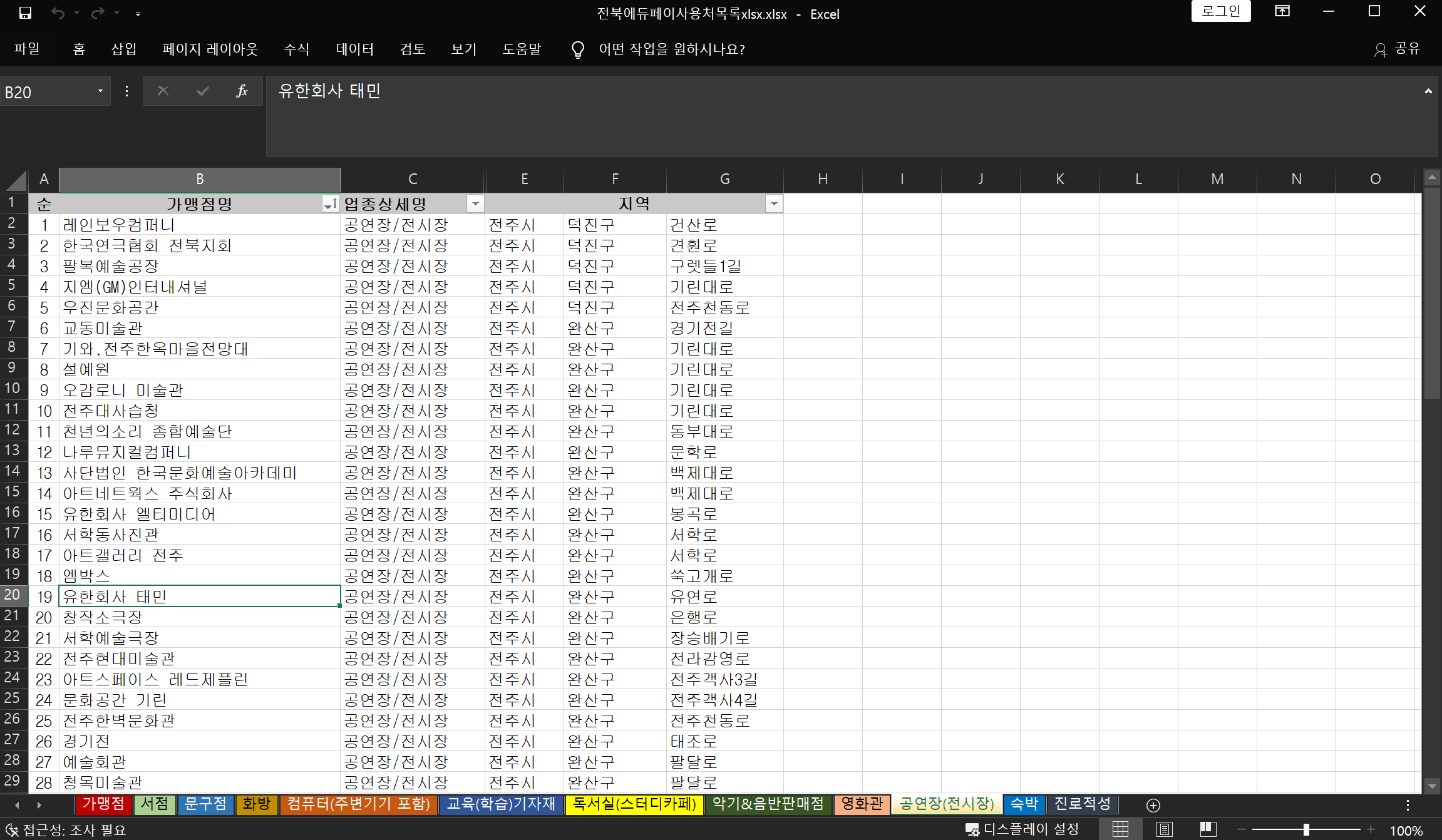Viewport: 1442px width, 840px height.
Task: Open the 가맹점명 column filter dropdown
Action: 330,204
